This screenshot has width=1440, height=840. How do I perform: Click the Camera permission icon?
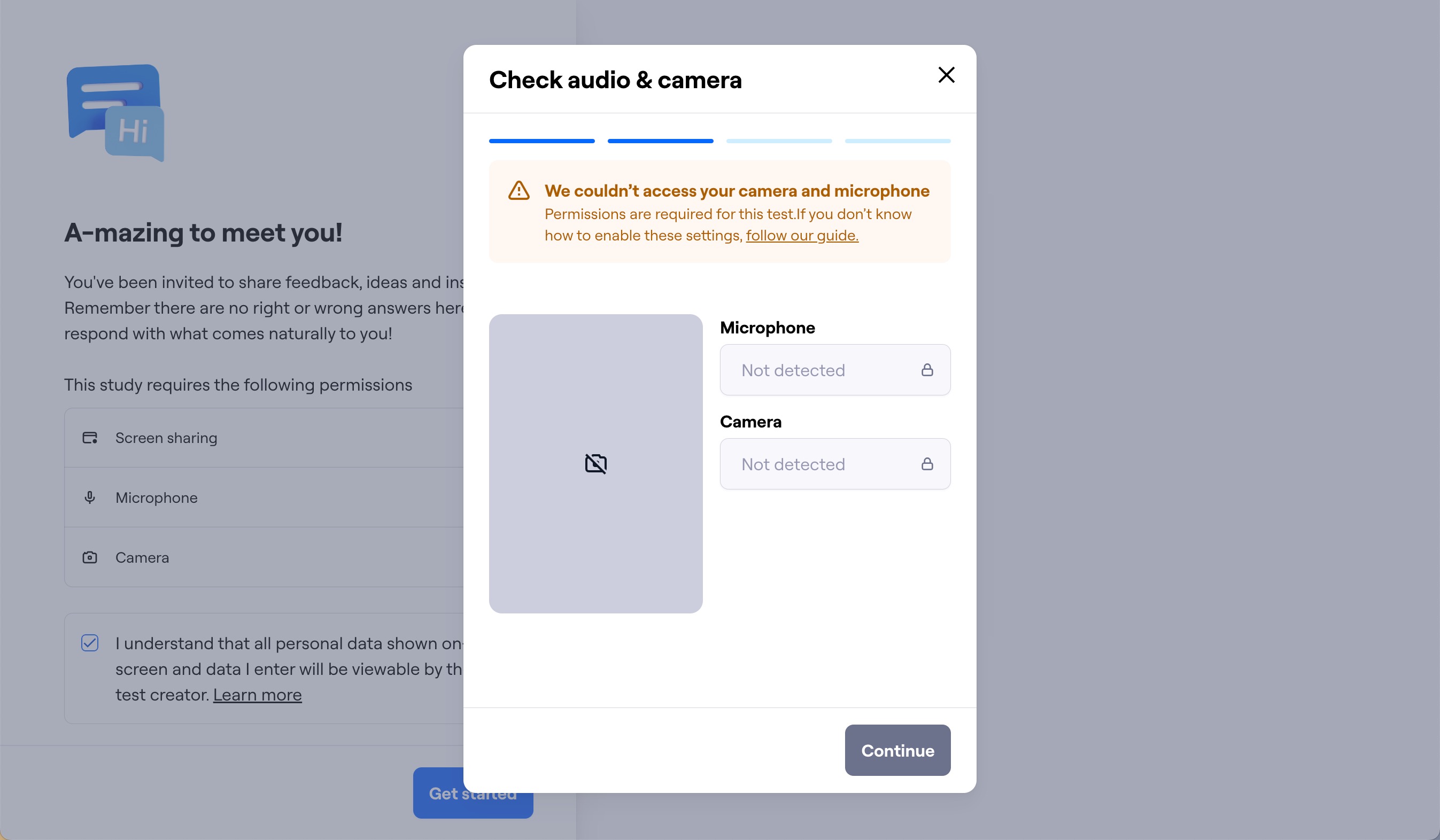click(90, 557)
